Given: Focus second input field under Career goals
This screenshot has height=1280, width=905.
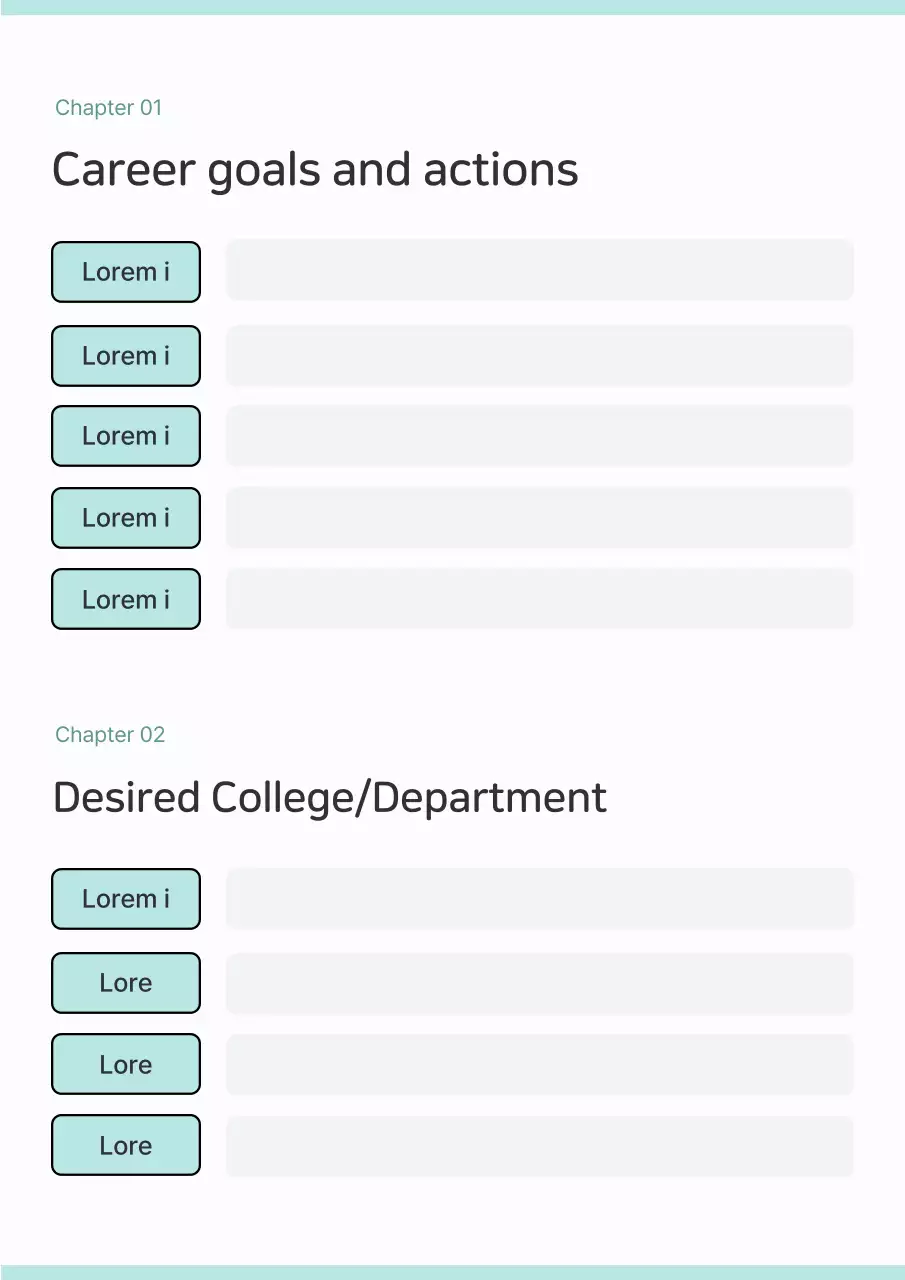Looking at the screenshot, I should (x=540, y=356).
